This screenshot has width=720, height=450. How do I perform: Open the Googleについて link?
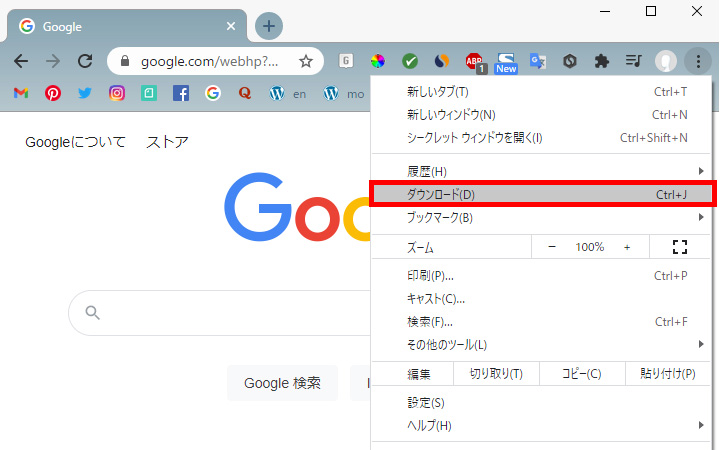[x=75, y=142]
